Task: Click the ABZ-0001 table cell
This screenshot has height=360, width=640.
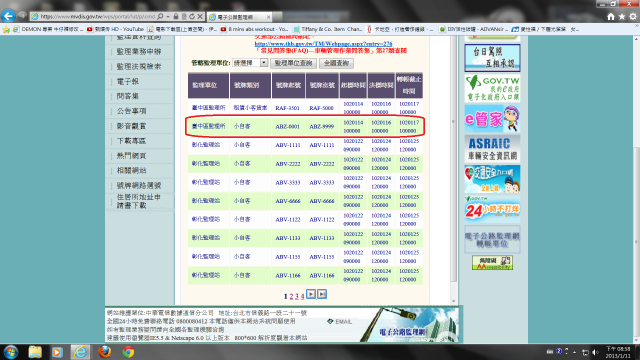Action: (x=288, y=127)
